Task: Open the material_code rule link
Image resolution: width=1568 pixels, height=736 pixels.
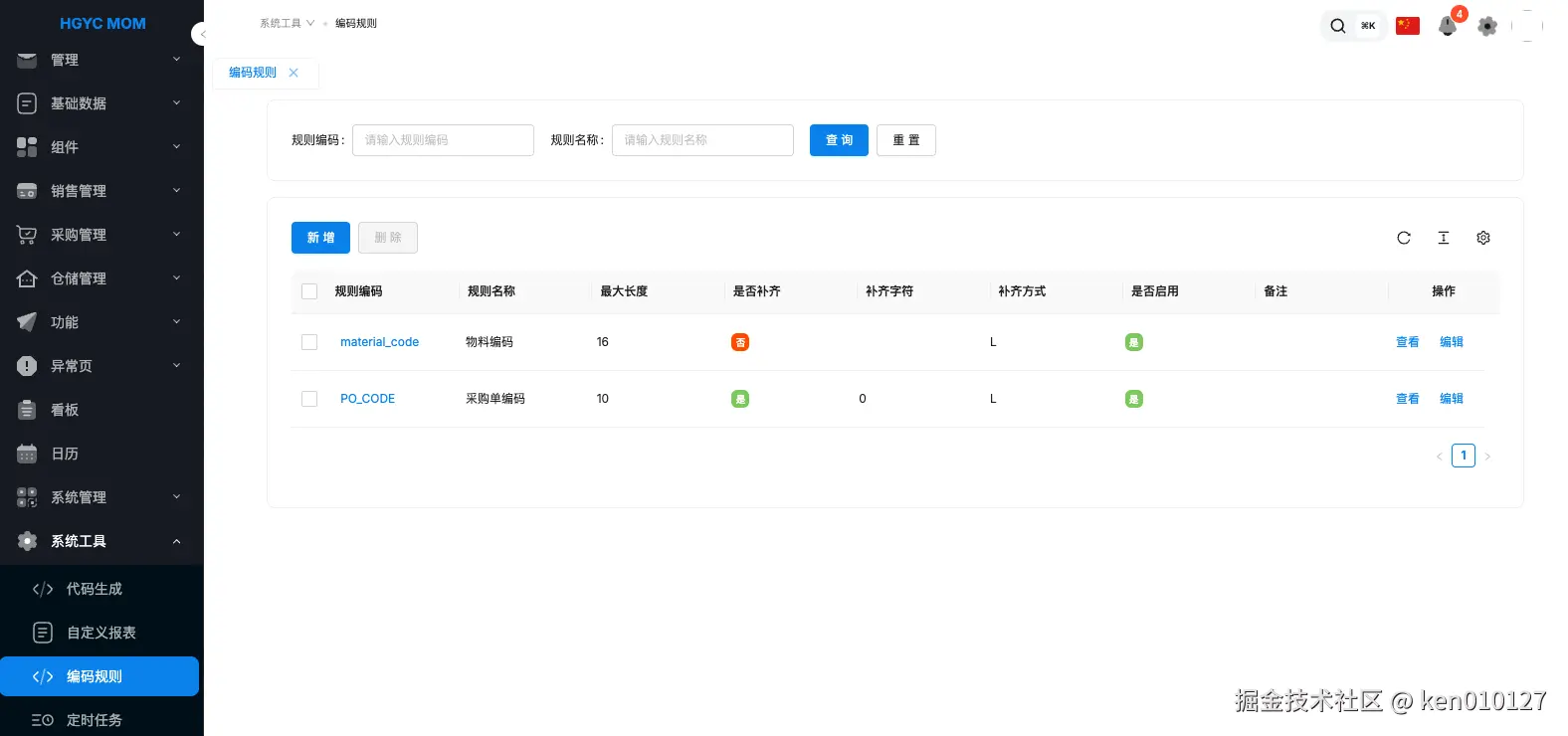Action: tap(379, 342)
